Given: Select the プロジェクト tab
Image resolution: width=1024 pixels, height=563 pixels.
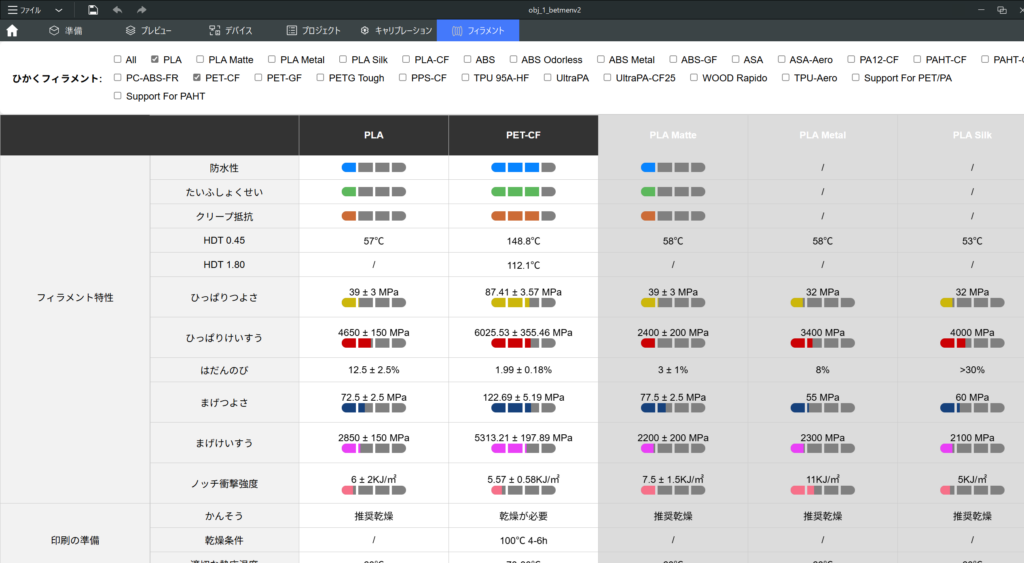Looking at the screenshot, I should pos(313,31).
